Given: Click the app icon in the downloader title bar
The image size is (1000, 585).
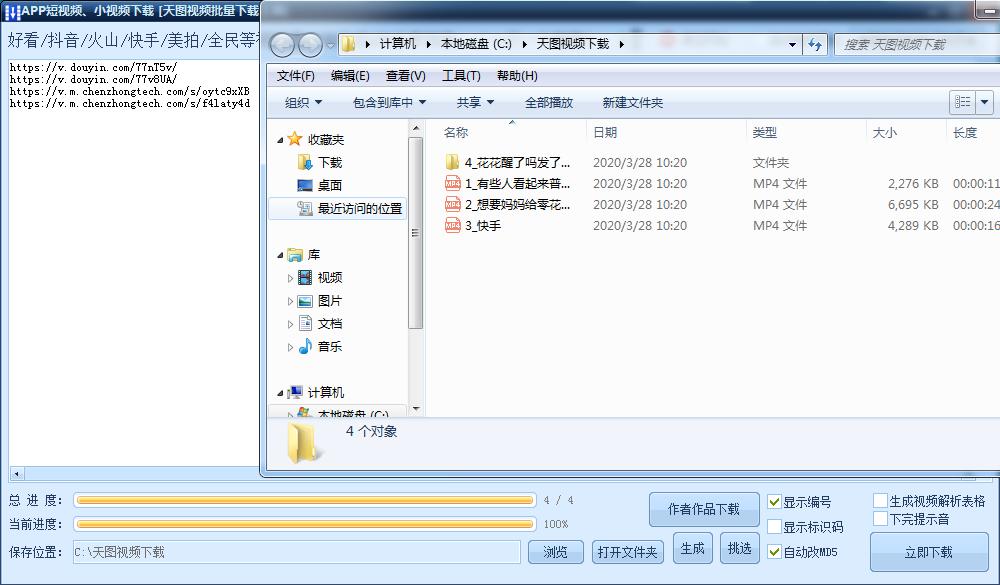Looking at the screenshot, I should [x=12, y=11].
